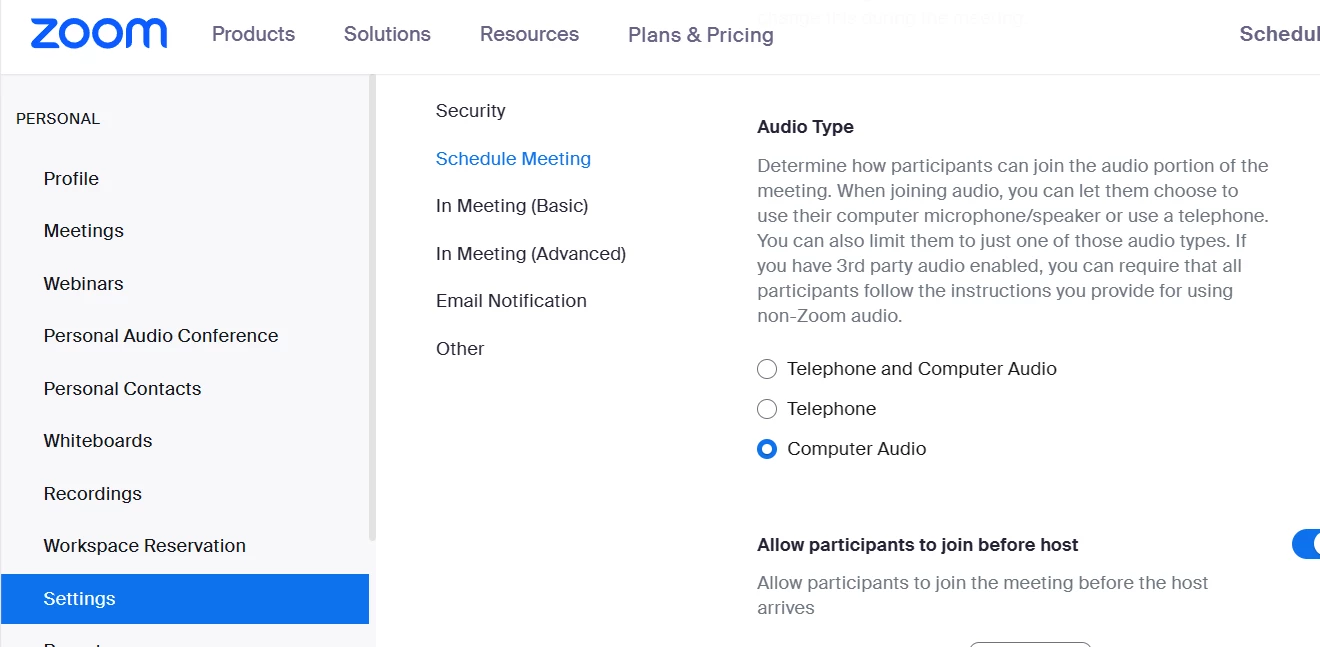Open Personal Audio Conference page

(x=160, y=336)
